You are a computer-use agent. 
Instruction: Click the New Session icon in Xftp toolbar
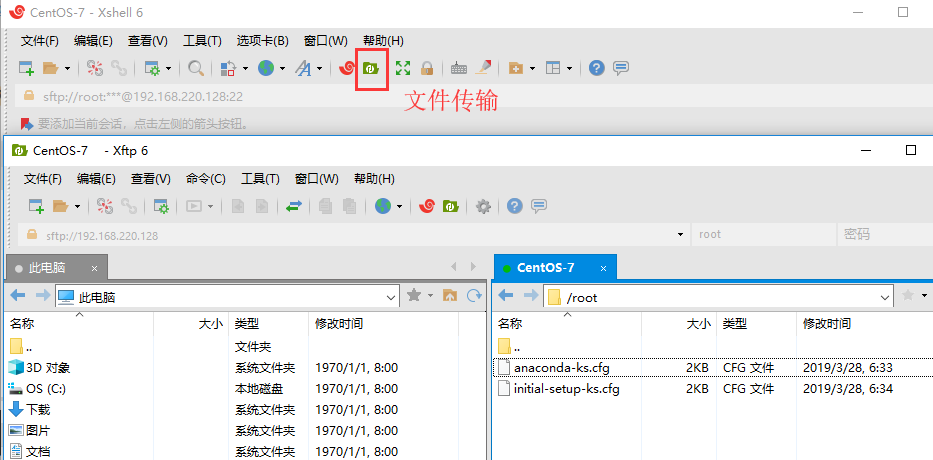(x=37, y=206)
